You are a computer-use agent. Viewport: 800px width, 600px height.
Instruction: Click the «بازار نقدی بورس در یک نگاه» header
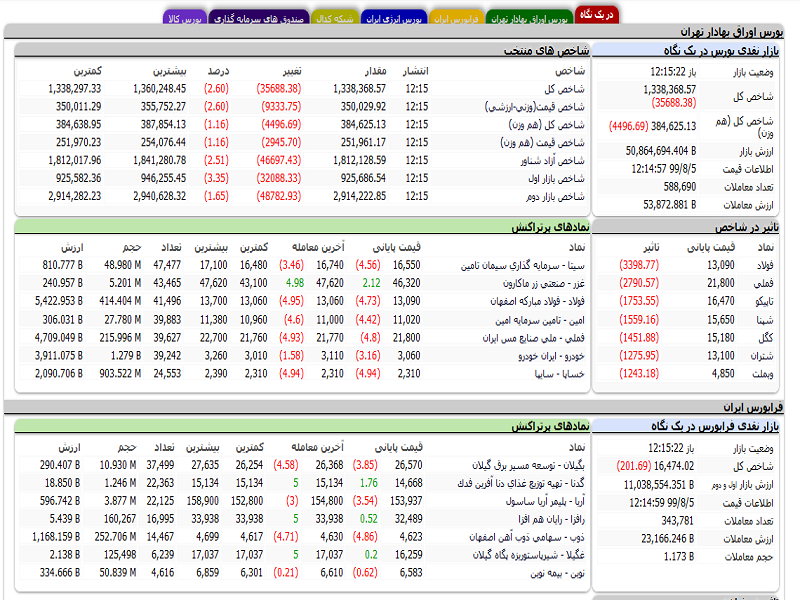coord(721,50)
